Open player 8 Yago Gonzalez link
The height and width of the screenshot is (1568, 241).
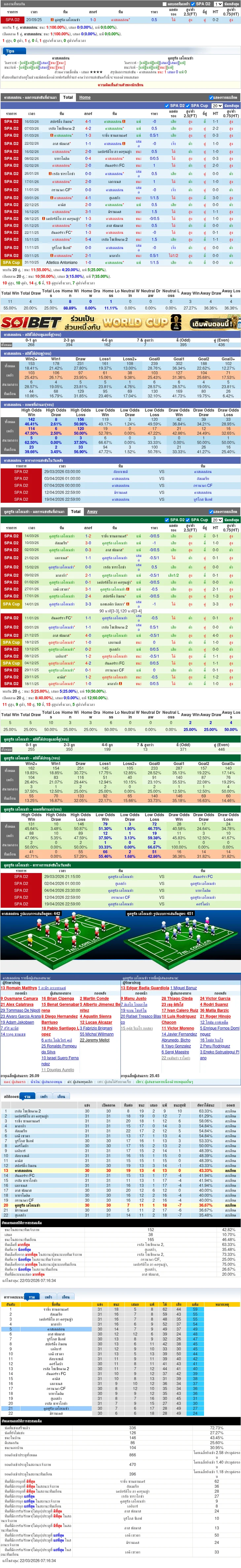click(176, 1046)
